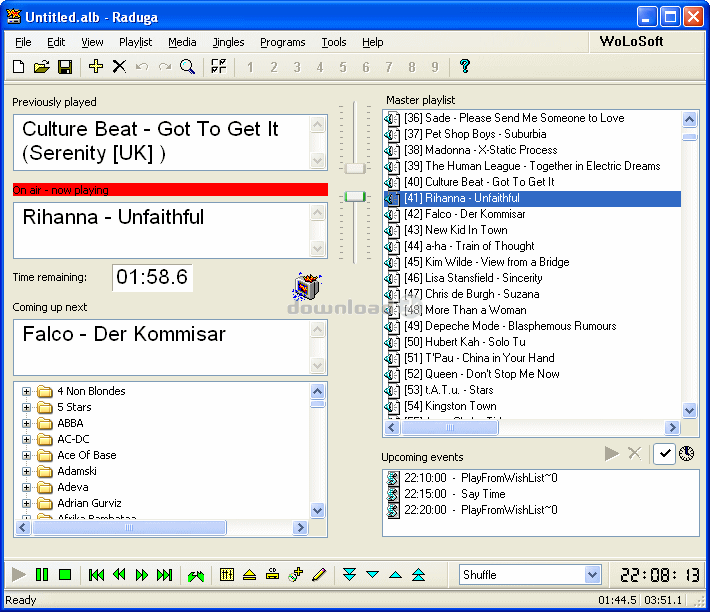
Task: Stop playback with the green stop button
Action: 65,575
